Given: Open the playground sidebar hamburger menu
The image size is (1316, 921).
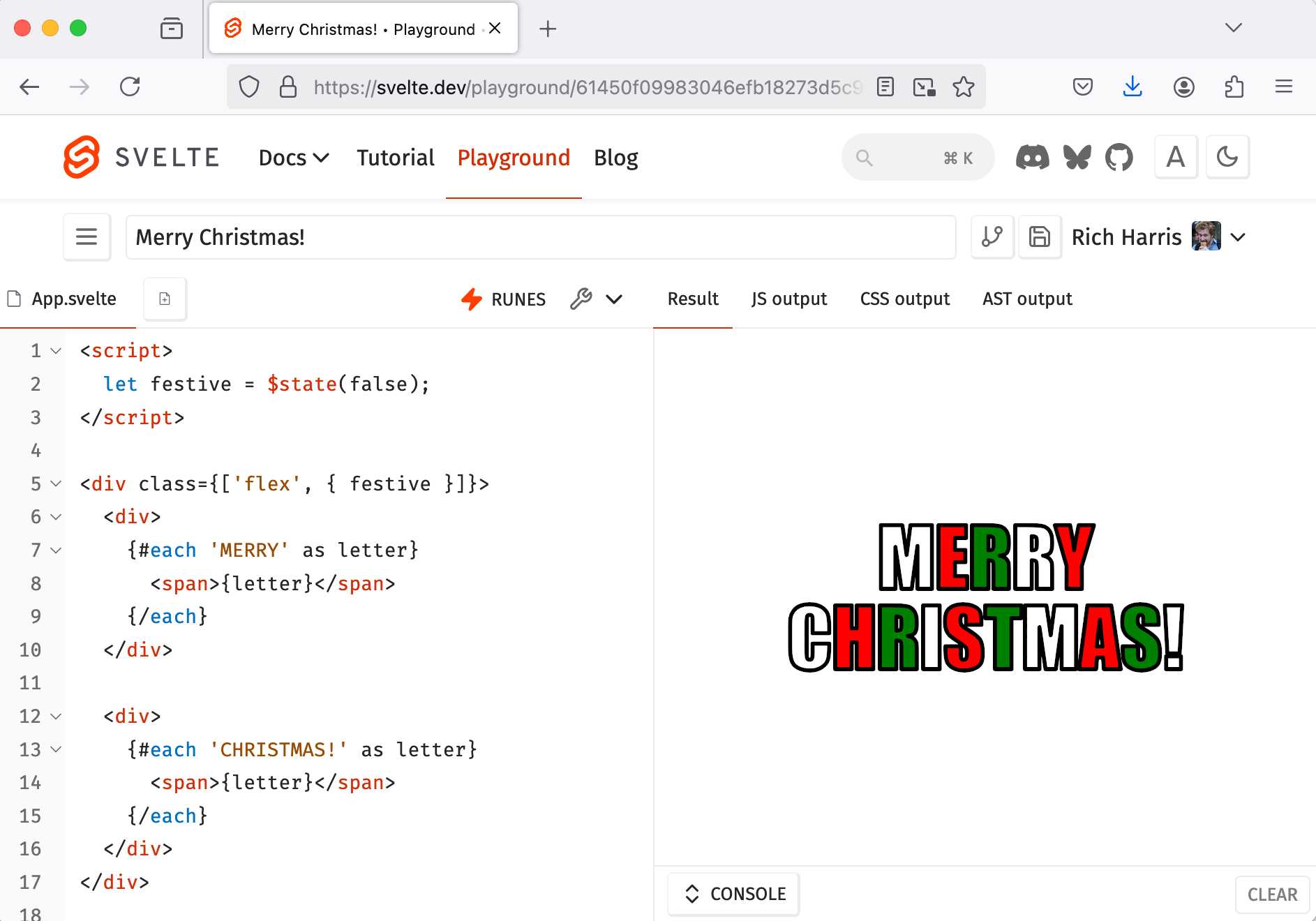Looking at the screenshot, I should click(87, 237).
